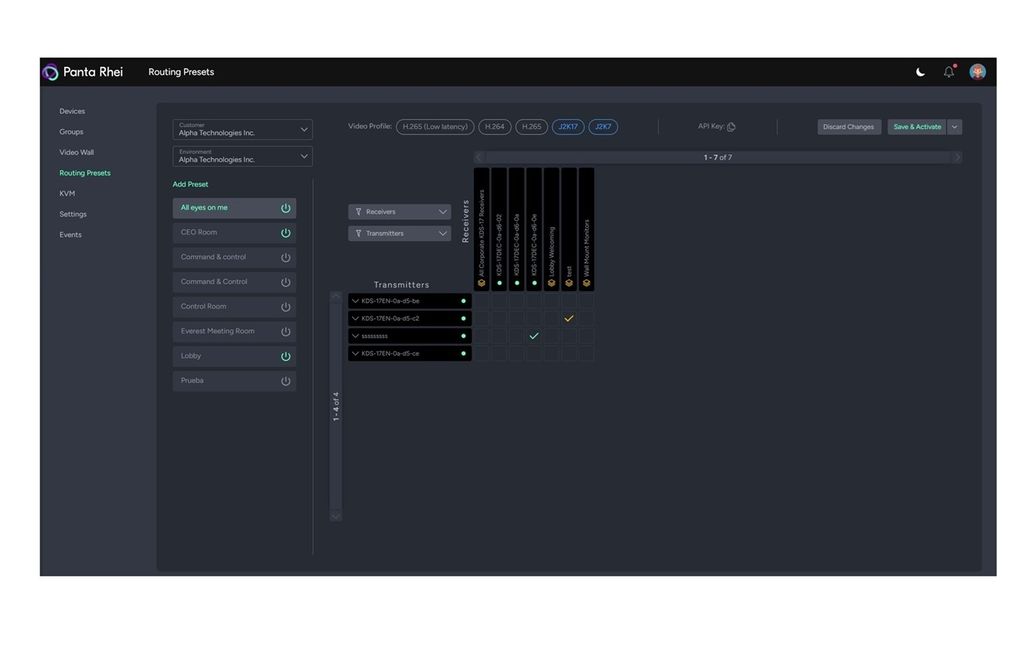This screenshot has width=1024, height=645.
Task: Click group icon on Wall Mount Monitors column
Action: tap(586, 283)
